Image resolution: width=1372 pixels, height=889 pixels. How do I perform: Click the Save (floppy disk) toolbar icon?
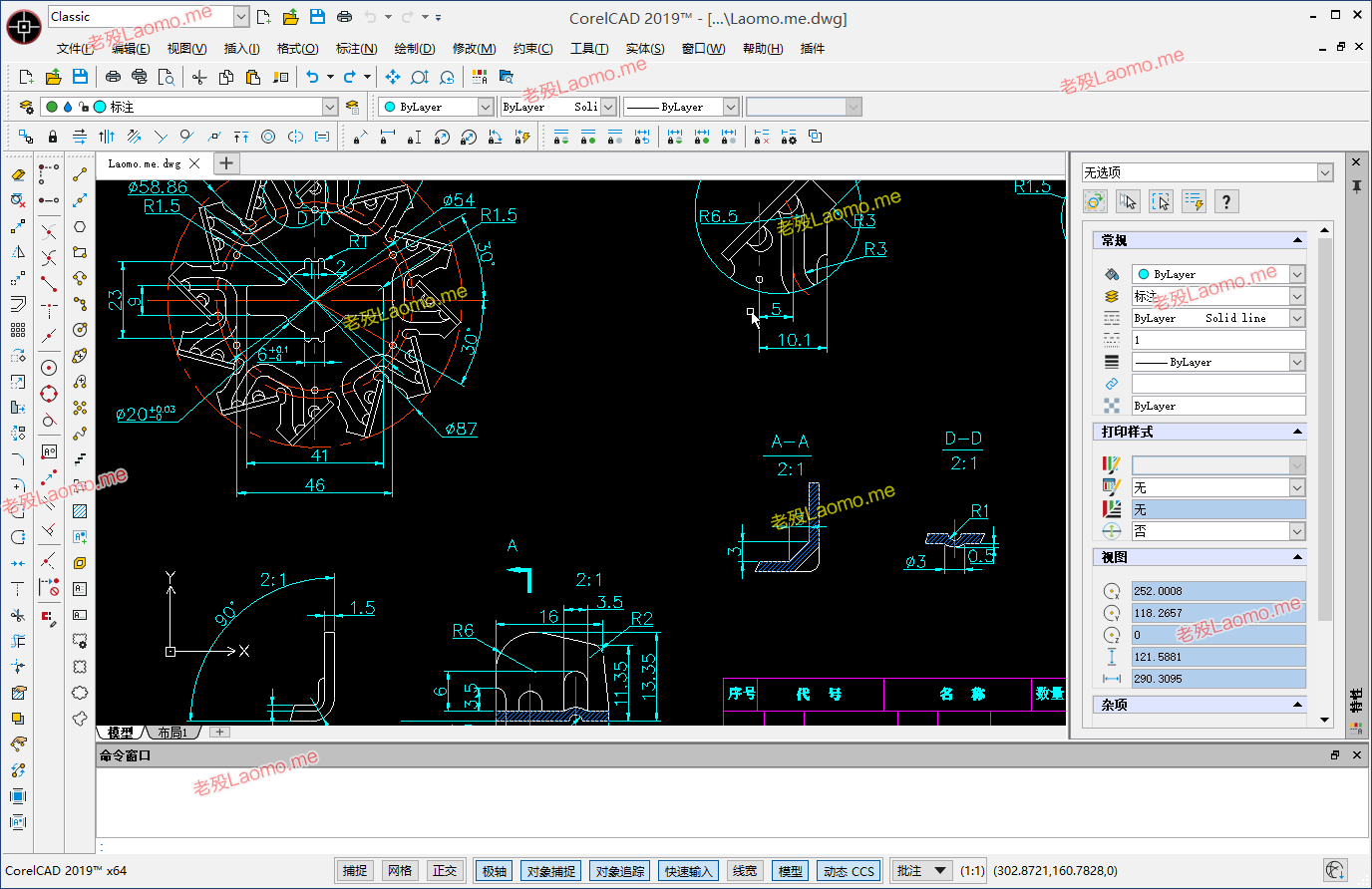coord(80,77)
